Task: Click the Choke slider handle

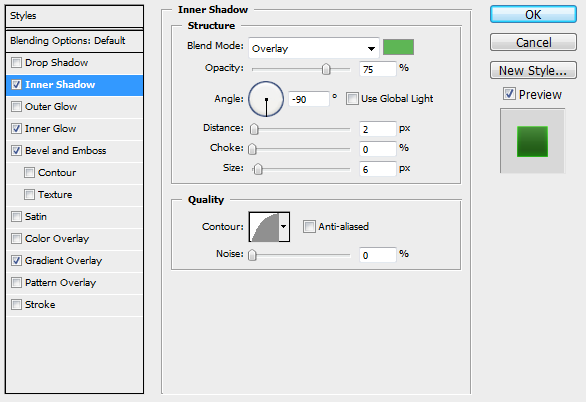Action: tap(253, 149)
